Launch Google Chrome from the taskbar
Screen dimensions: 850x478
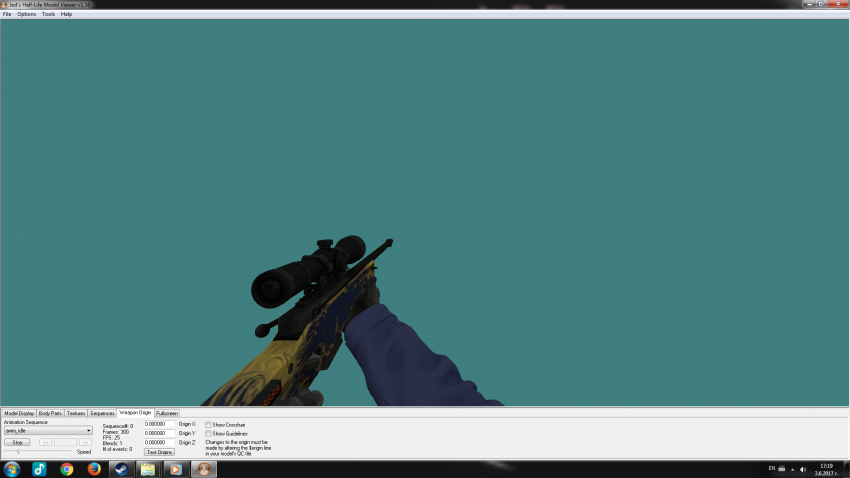click(67, 469)
